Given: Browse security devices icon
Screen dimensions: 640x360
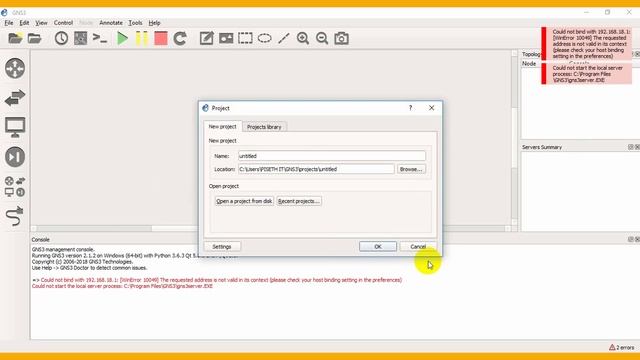Looking at the screenshot, I should (15, 157).
